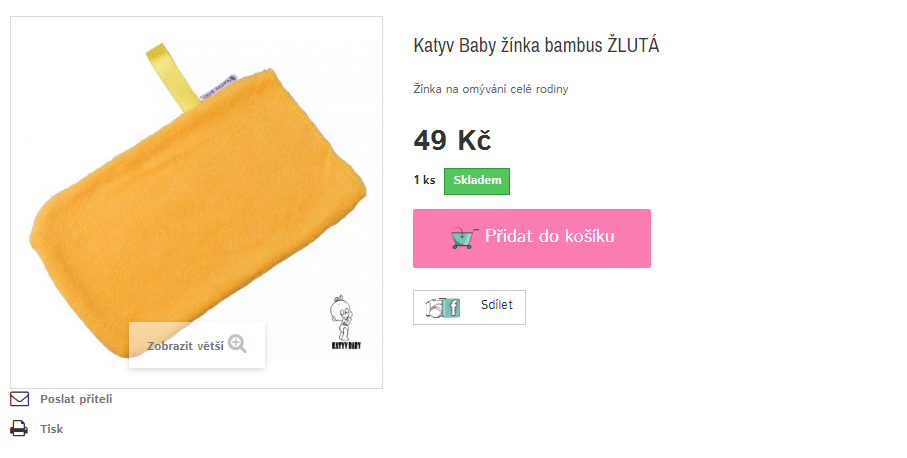Click the magnifier zoom icon
Viewport: 907px width, 458px height.
point(237,344)
